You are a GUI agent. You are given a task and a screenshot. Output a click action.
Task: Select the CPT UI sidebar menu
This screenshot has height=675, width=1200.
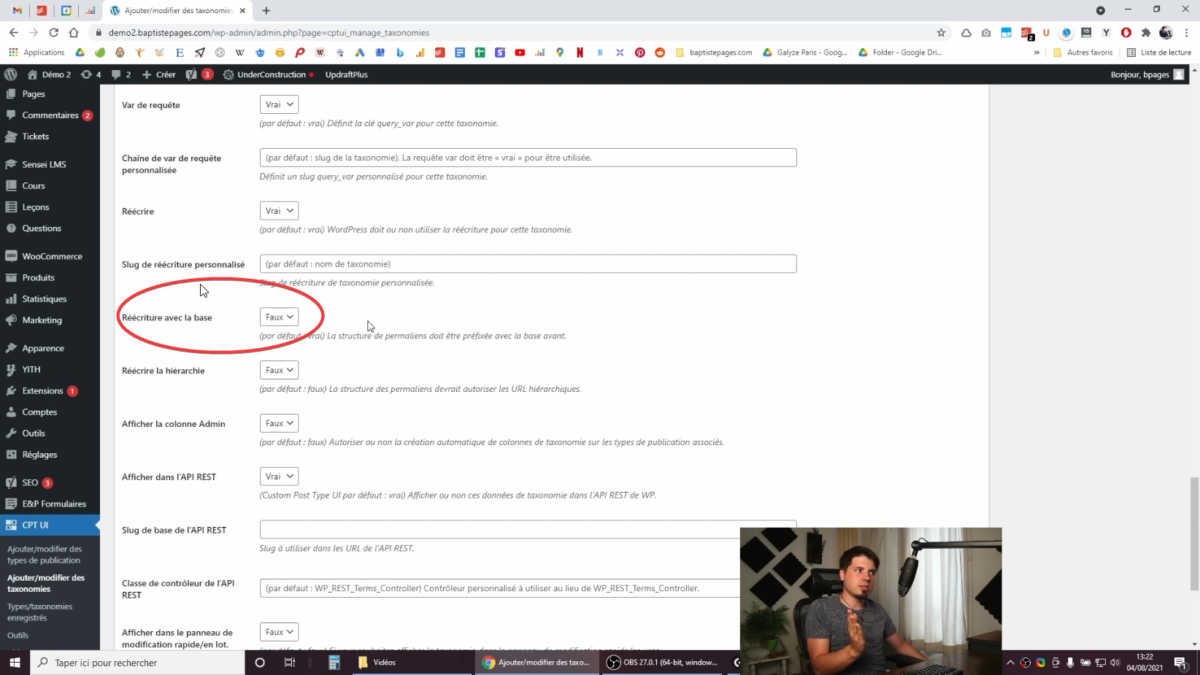(x=35, y=525)
